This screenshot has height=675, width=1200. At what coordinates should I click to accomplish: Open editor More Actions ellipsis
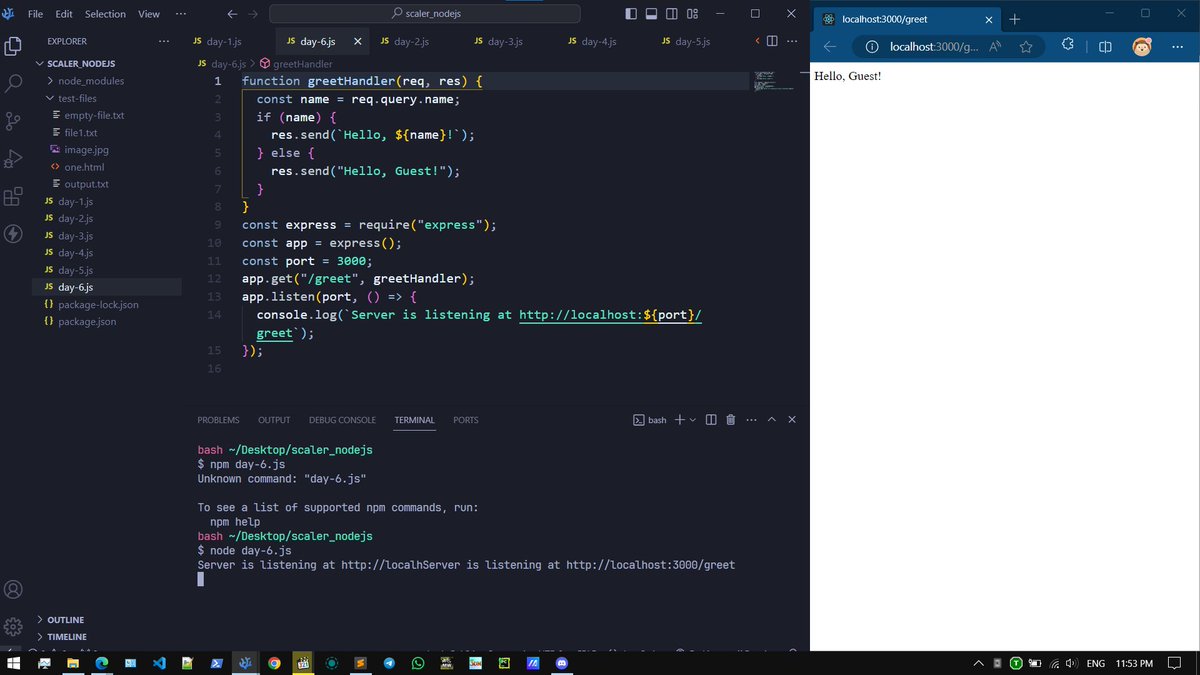[791, 41]
